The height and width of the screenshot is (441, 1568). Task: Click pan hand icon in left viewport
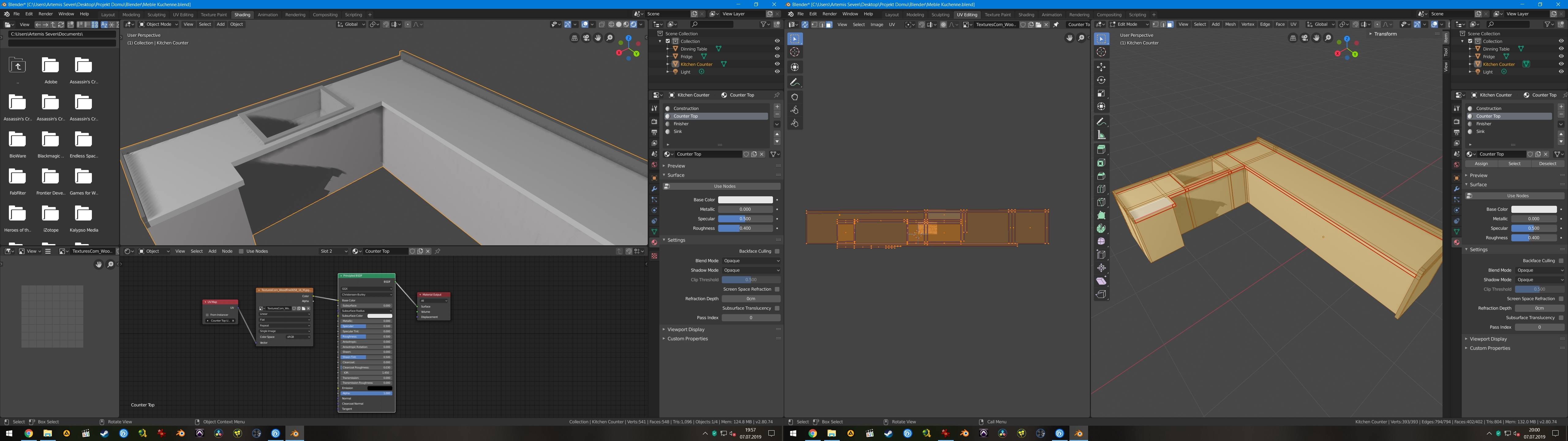(598, 38)
